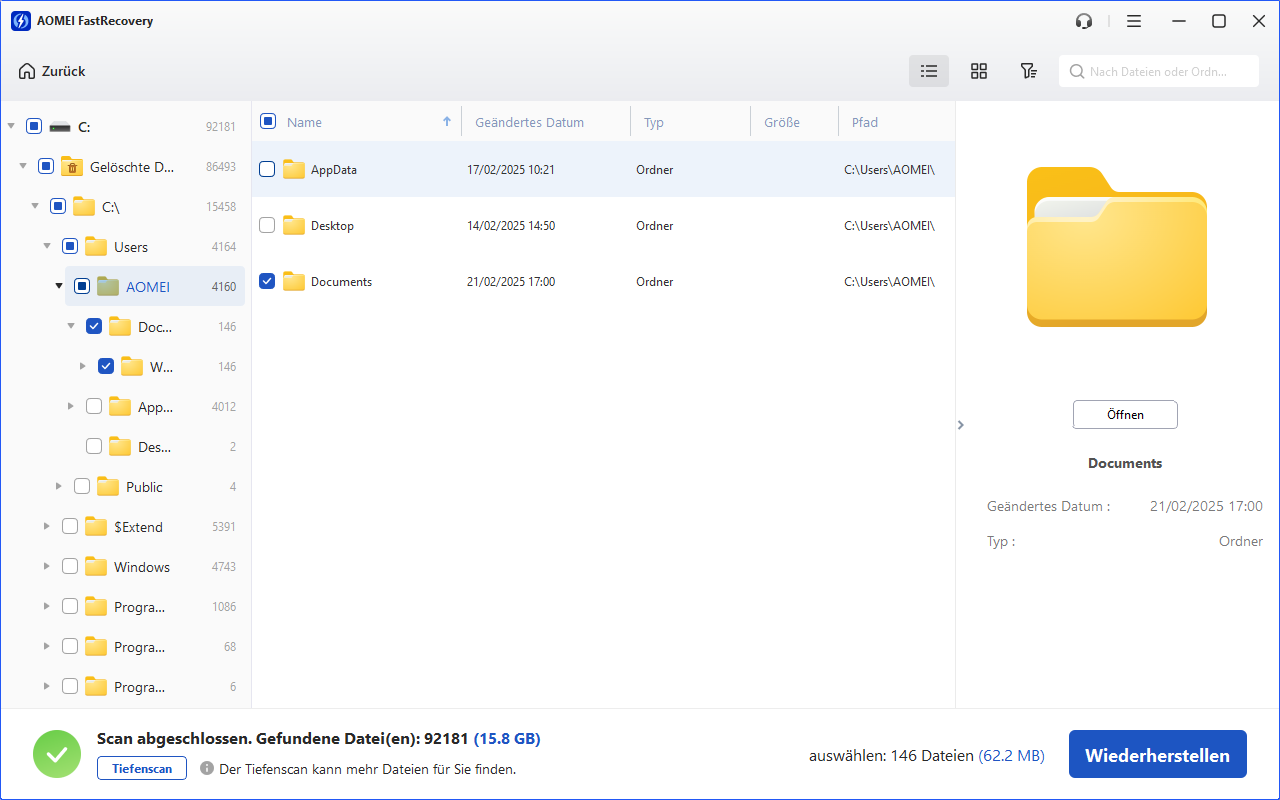Switch to list view mode
The height and width of the screenshot is (800, 1280).
tap(929, 71)
